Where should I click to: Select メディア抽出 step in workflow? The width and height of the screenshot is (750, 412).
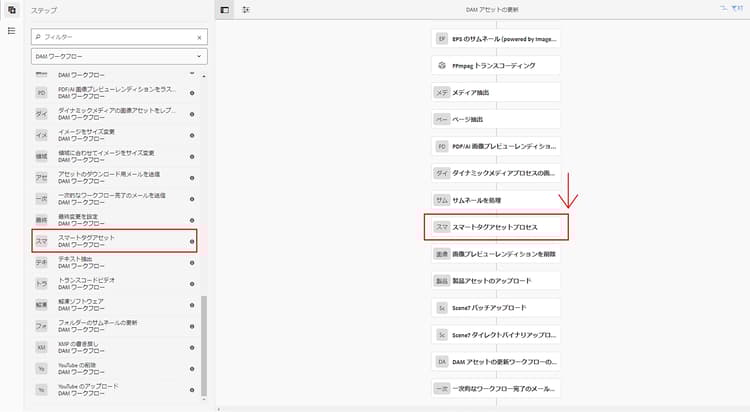tap(496, 92)
